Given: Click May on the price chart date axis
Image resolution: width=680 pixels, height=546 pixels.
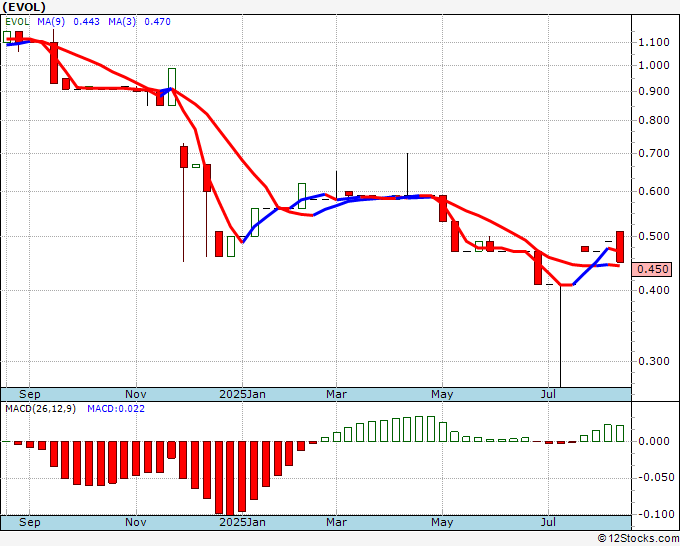Looking at the screenshot, I should (442, 394).
